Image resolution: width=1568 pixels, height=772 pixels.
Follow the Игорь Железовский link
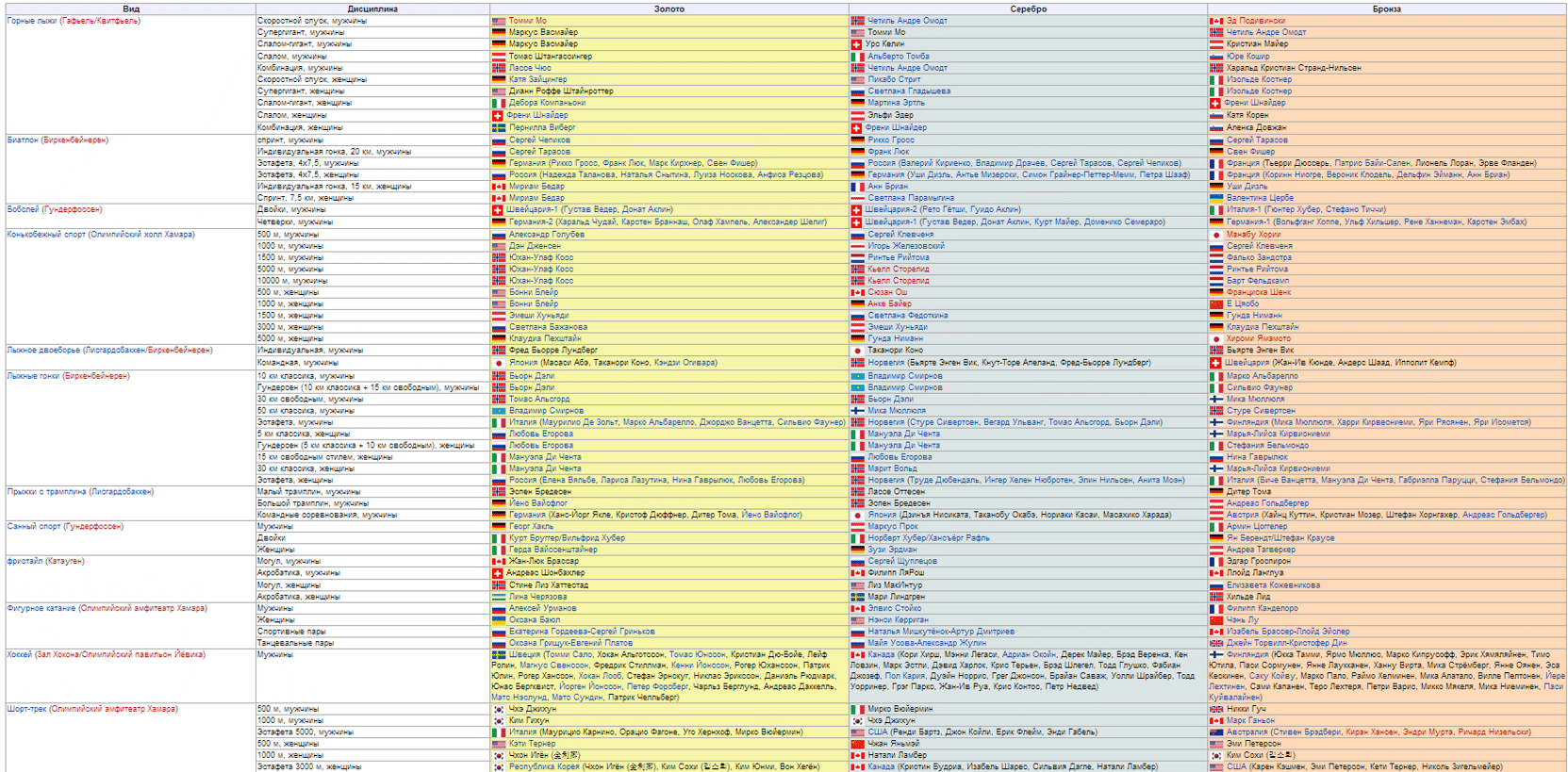point(905,246)
